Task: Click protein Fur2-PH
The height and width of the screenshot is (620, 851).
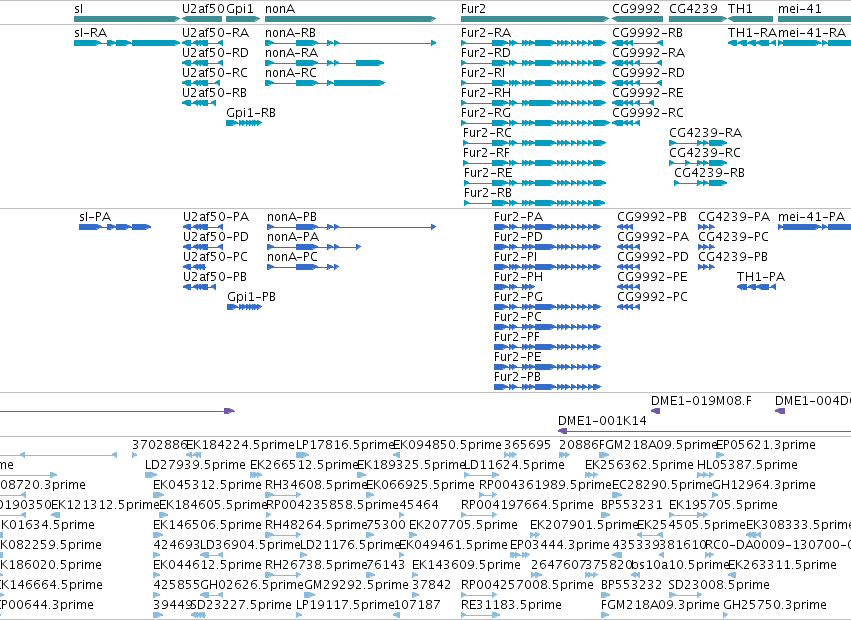Action: click(x=515, y=287)
